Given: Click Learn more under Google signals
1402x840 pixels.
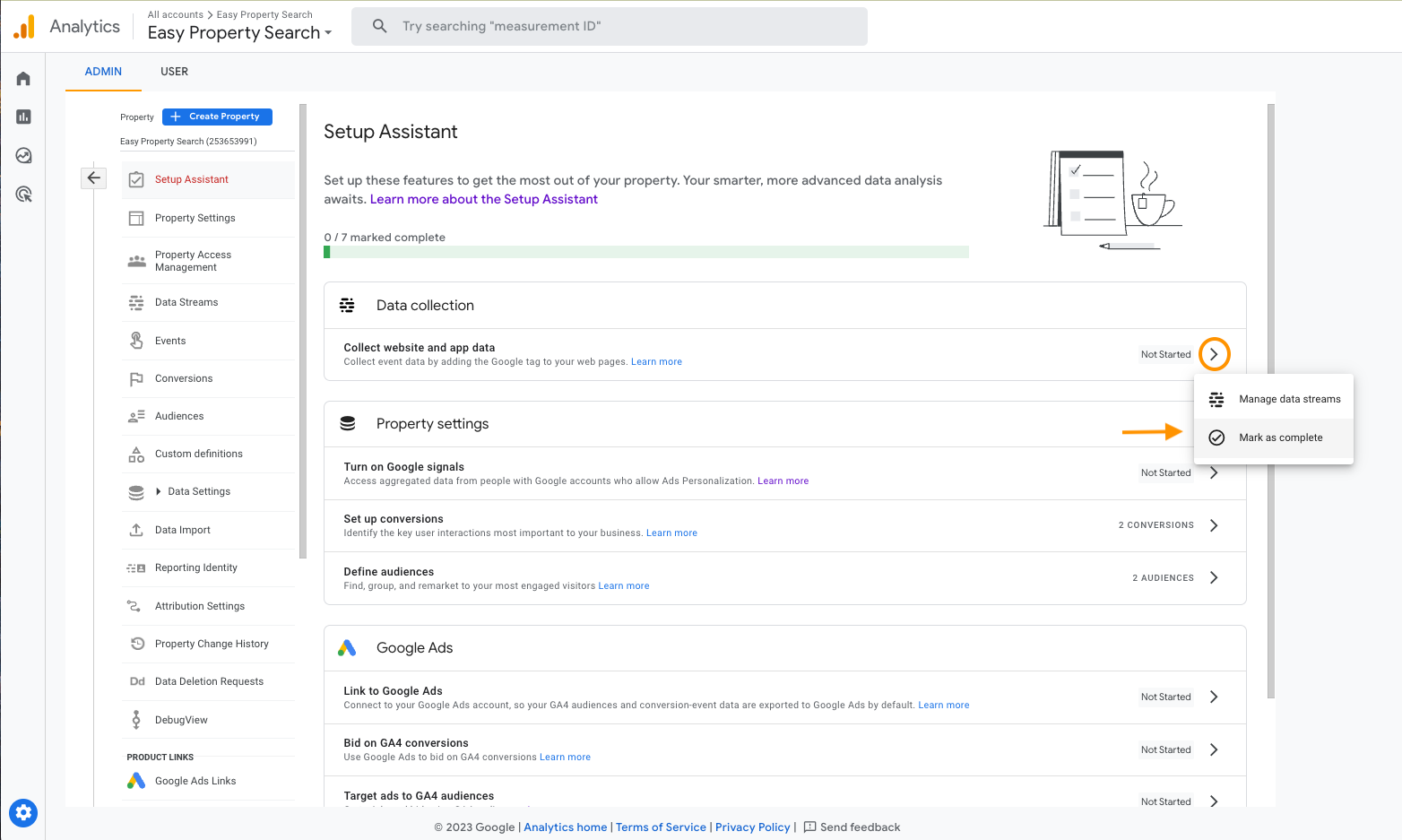Looking at the screenshot, I should [783, 481].
